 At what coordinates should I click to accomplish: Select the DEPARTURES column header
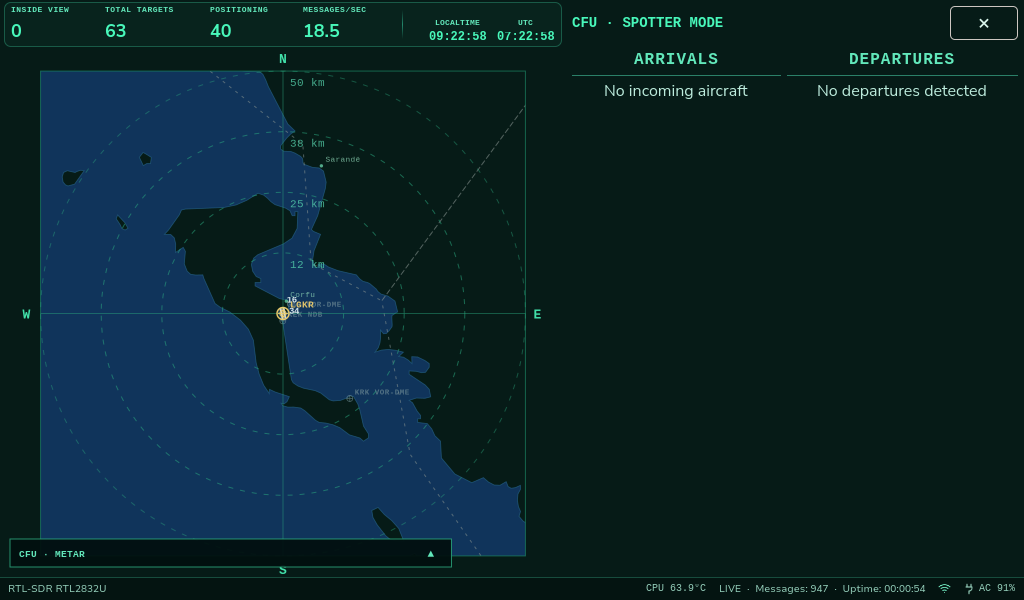point(901,59)
